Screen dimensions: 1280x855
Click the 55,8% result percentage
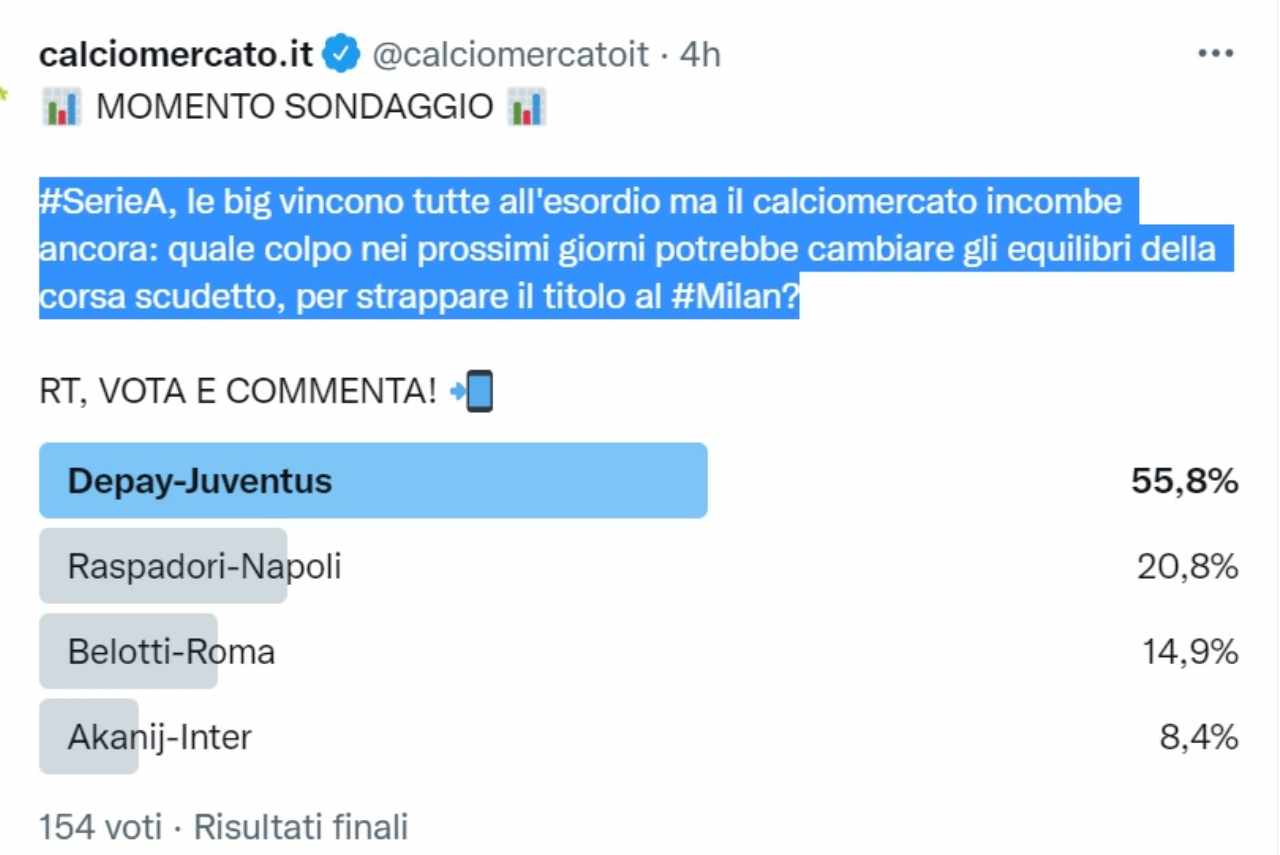tap(1184, 482)
